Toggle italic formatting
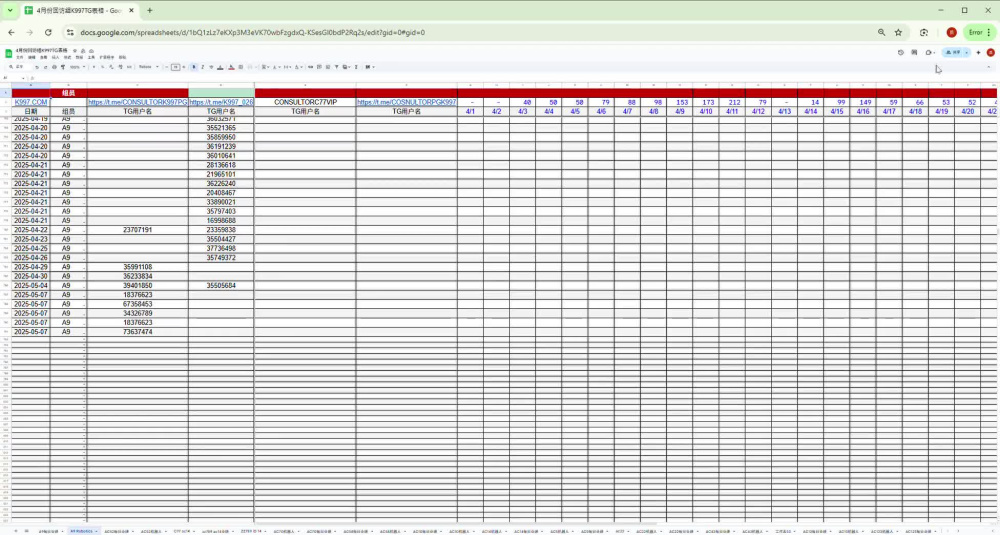1000x535 pixels. click(x=203, y=67)
